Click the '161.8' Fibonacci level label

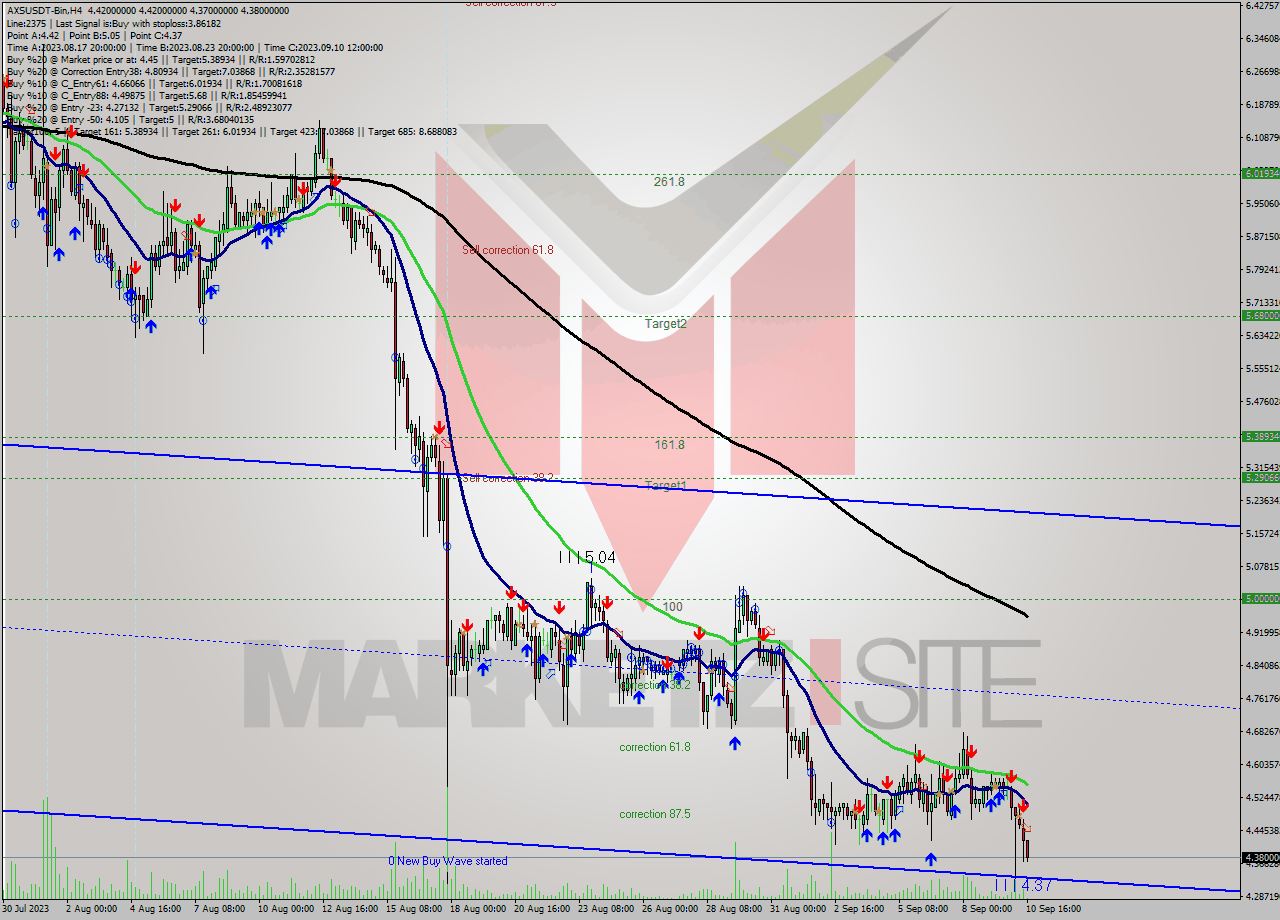click(x=669, y=445)
